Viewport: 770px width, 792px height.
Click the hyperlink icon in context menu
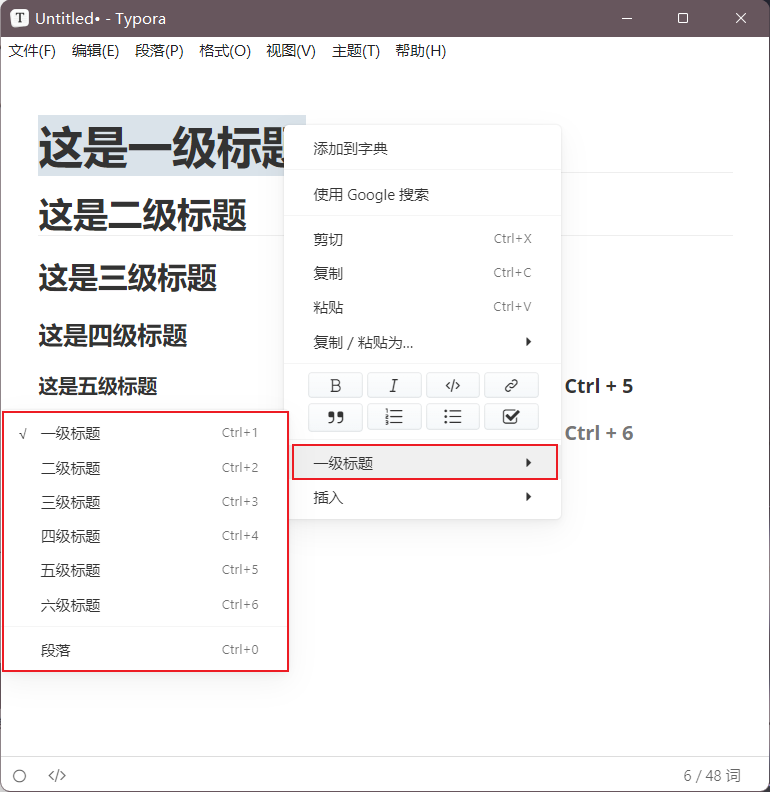(511, 386)
